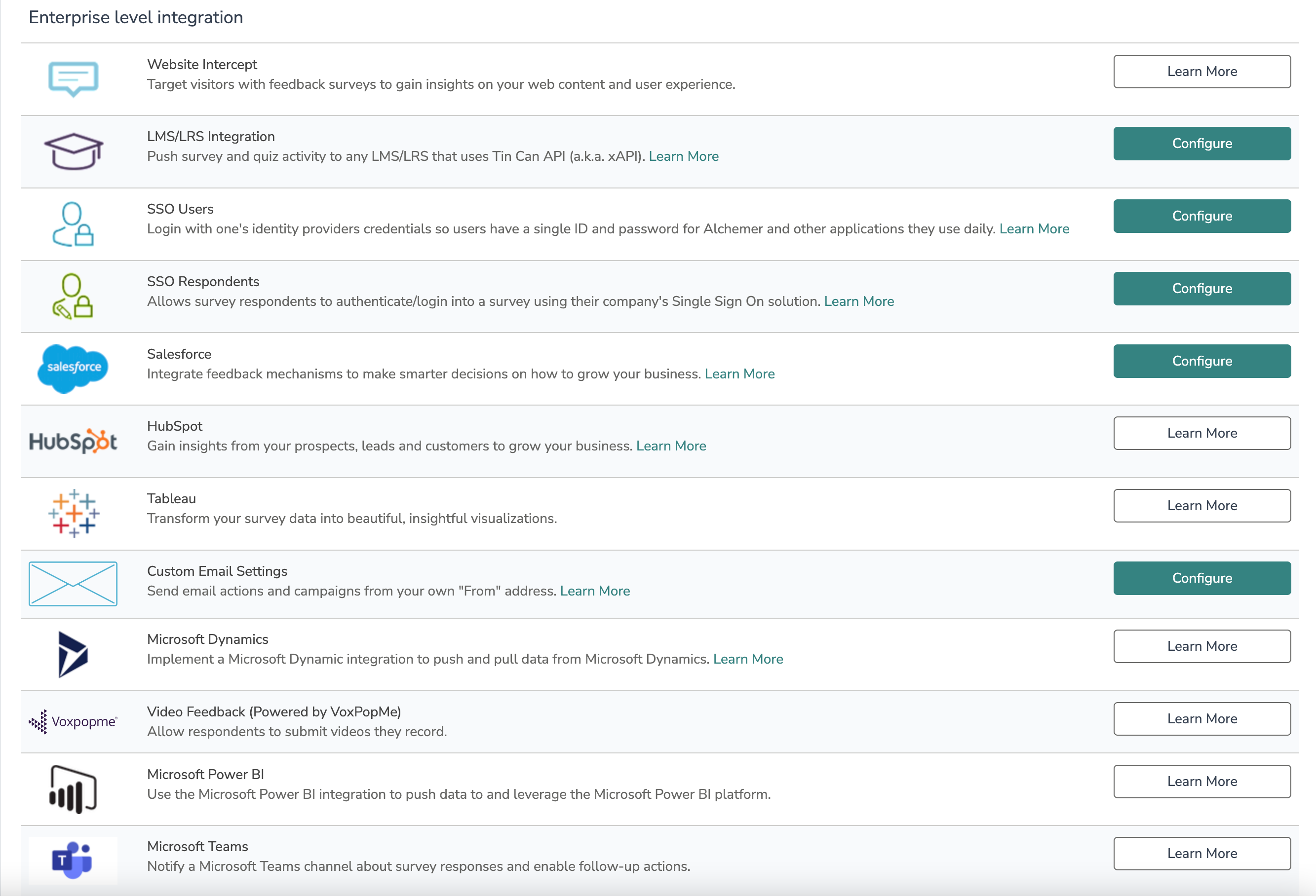Click the Custom Email envelope icon
This screenshot has width=1316, height=896.
[73, 584]
